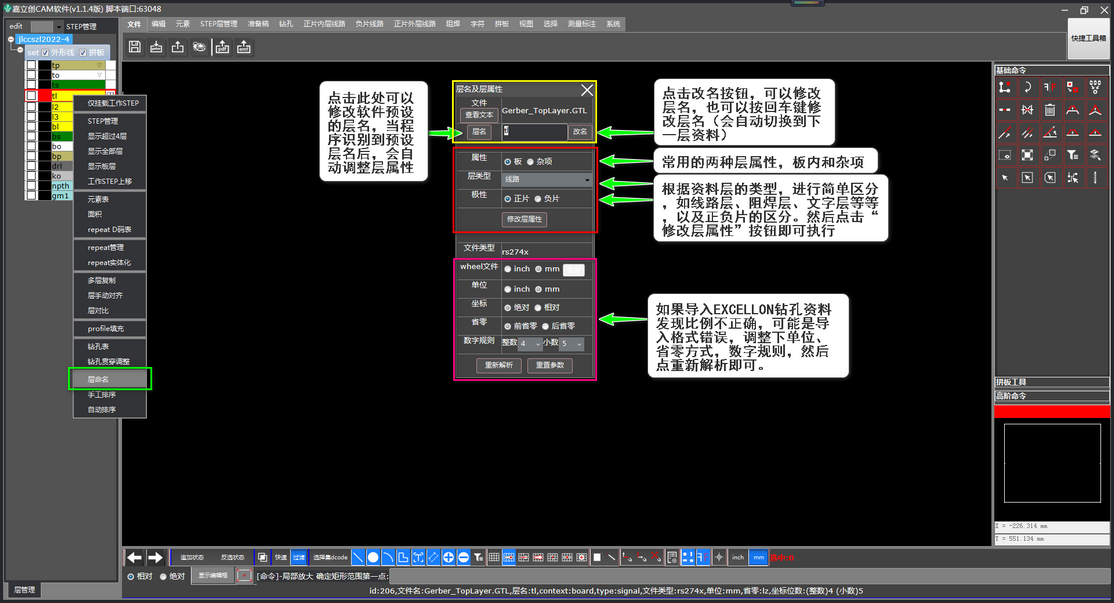This screenshot has height=603, width=1114.
Task: Check the box for layer gm1
Action: pyautogui.click(x=31, y=195)
